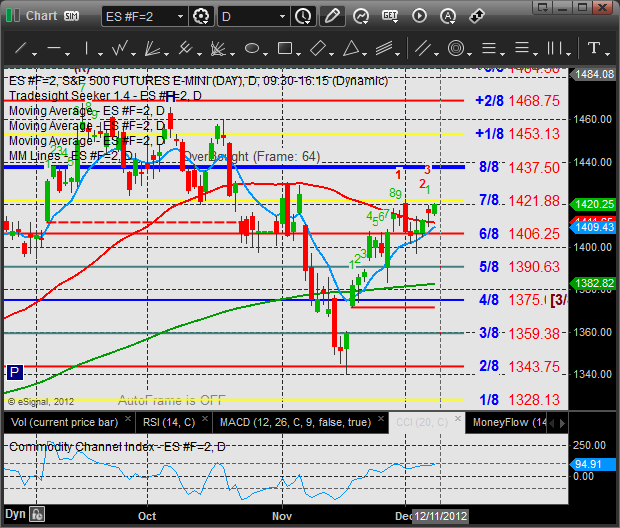This screenshot has width=620, height=528.
Task: Open the clock time template dropdown
Action: pos(303,17)
